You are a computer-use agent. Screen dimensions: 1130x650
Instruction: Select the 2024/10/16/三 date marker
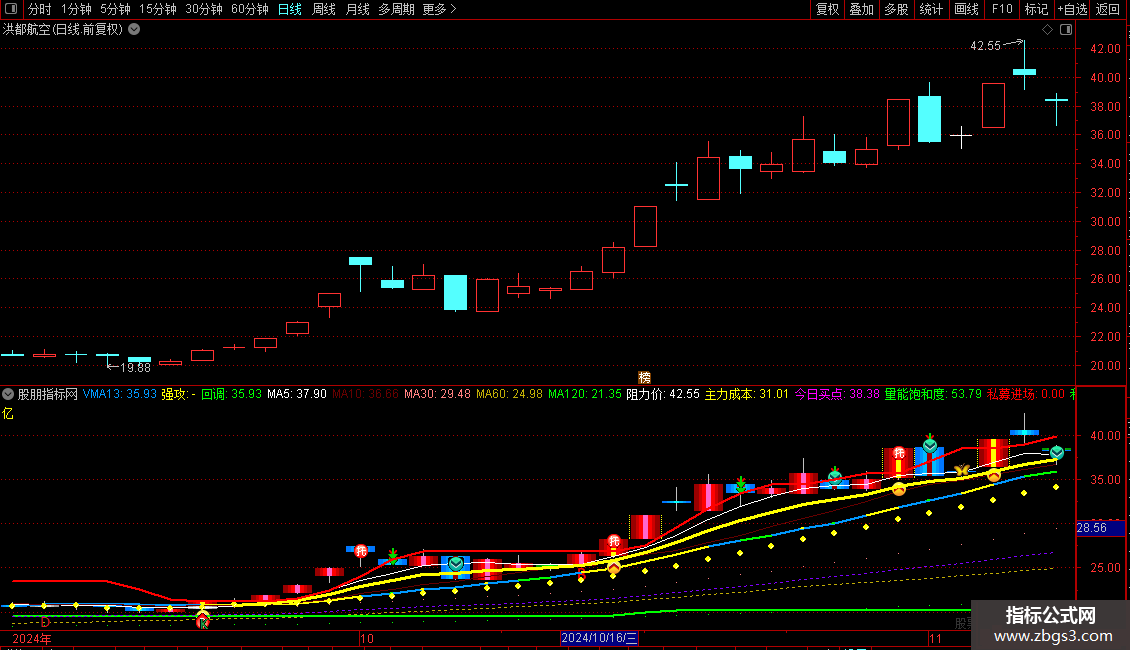click(600, 638)
